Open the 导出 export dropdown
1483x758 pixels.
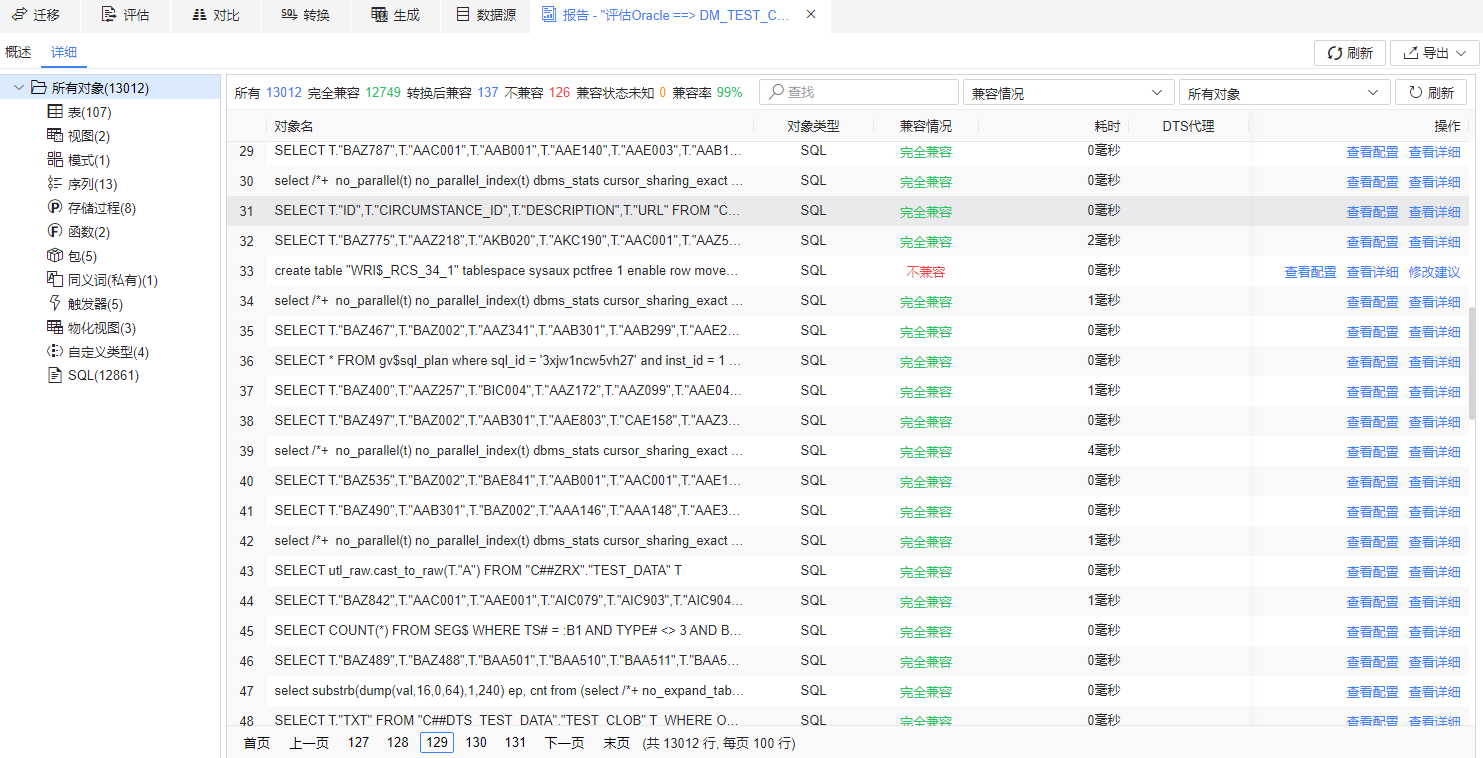[x=1434, y=53]
